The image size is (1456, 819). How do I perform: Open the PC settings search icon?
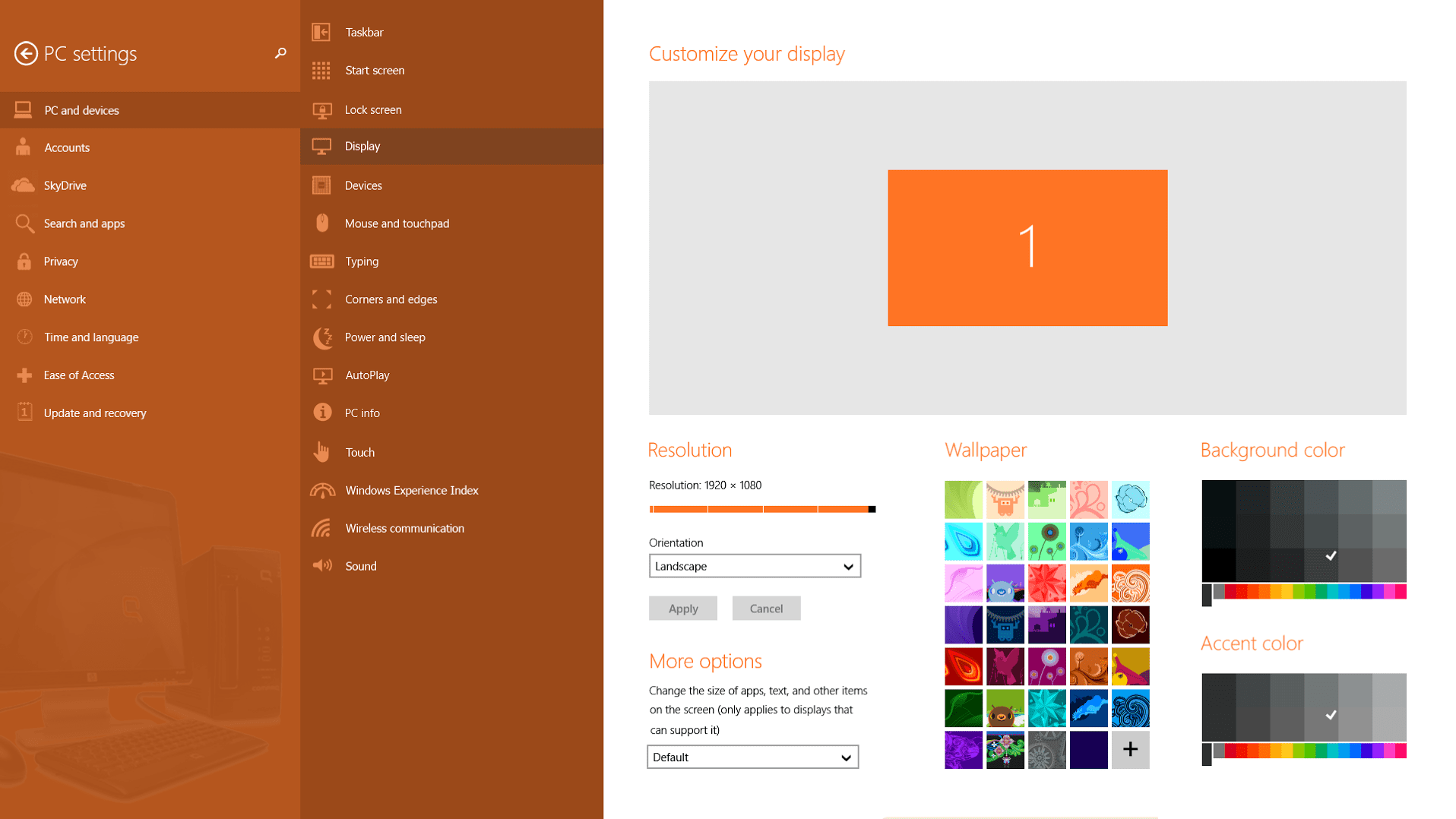[280, 53]
